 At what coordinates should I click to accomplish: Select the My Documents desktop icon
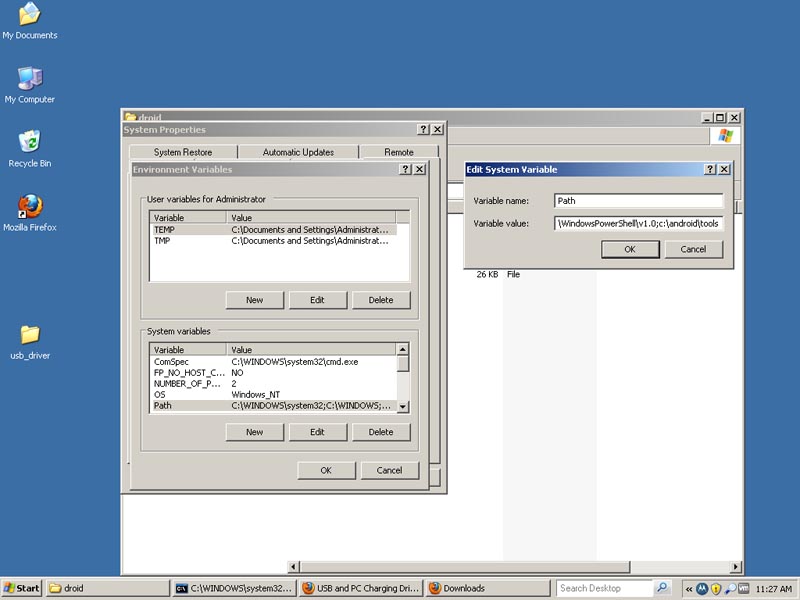tap(30, 15)
